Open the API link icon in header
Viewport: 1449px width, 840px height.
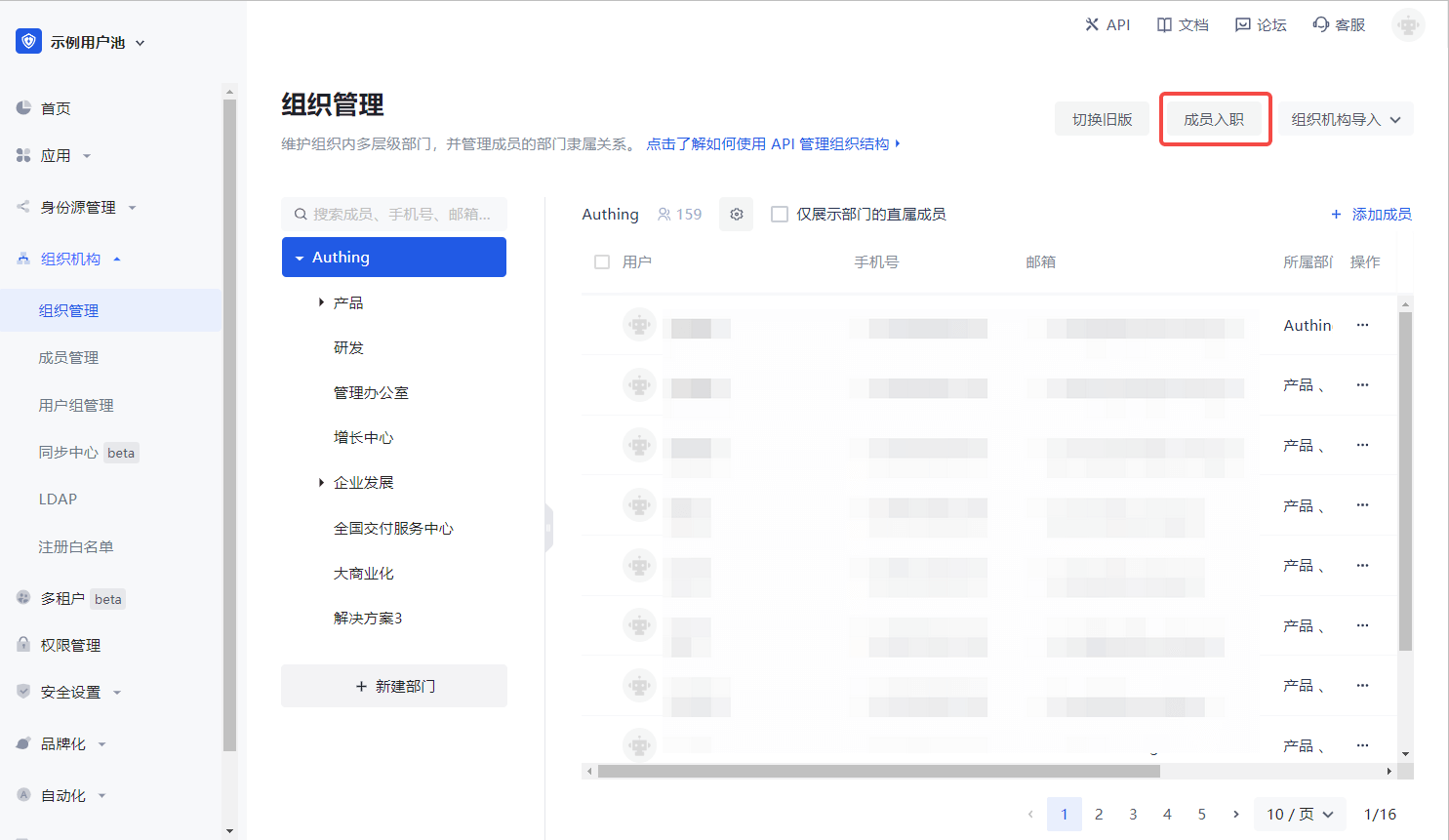tap(1092, 24)
